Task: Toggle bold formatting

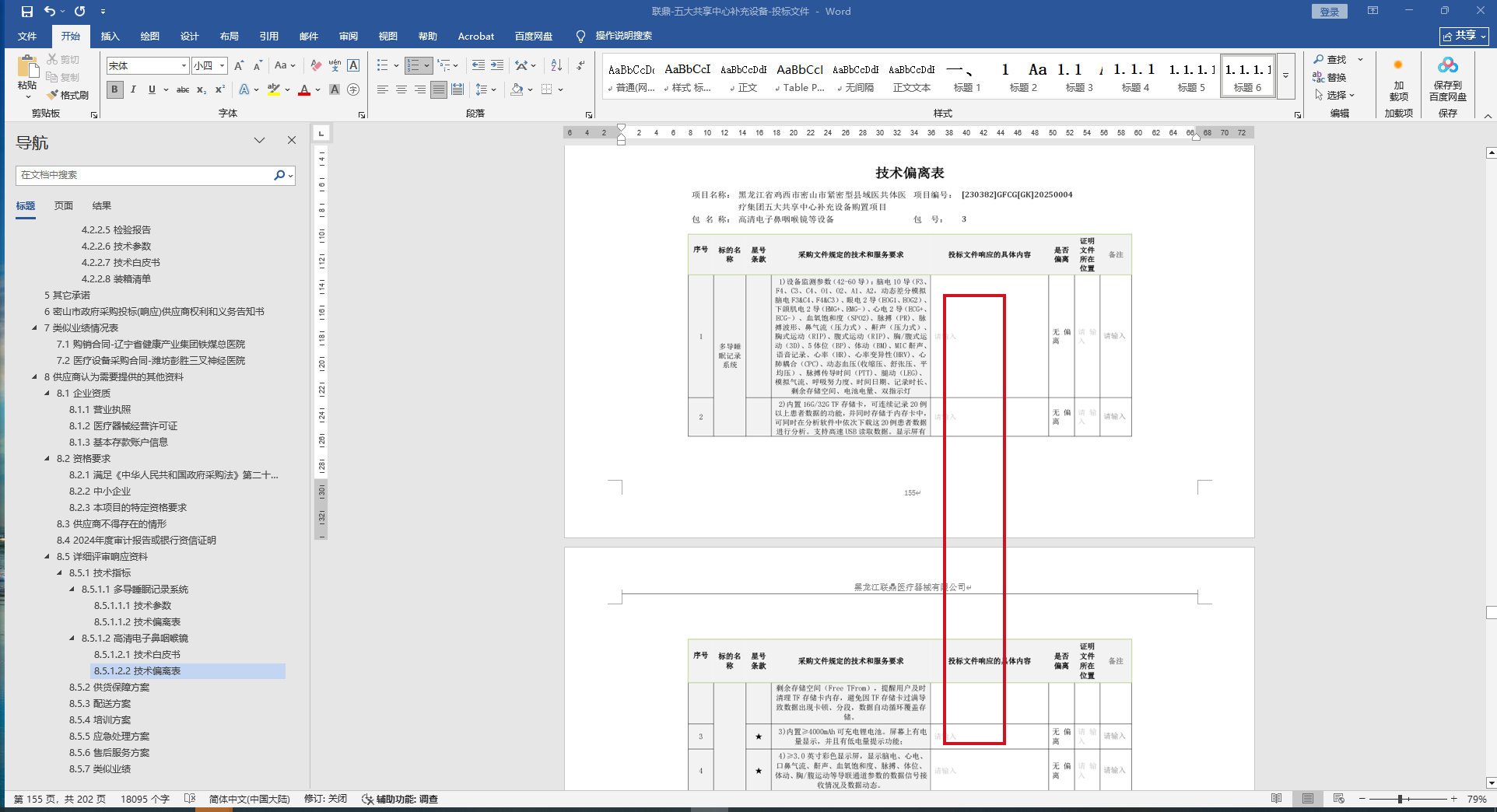Action: coord(114,89)
